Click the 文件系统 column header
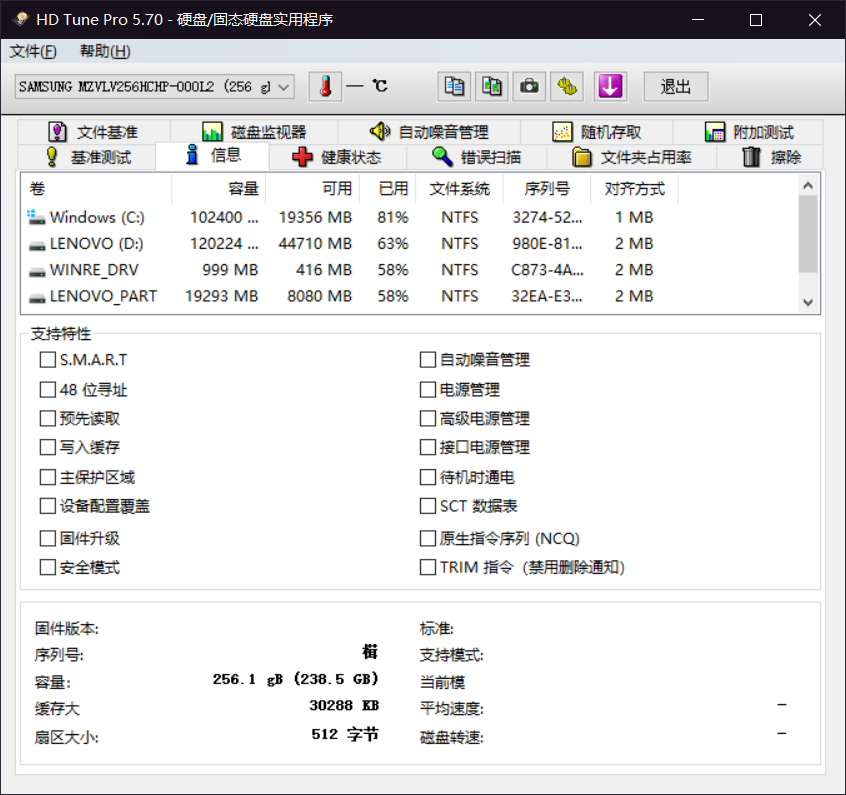 459,188
